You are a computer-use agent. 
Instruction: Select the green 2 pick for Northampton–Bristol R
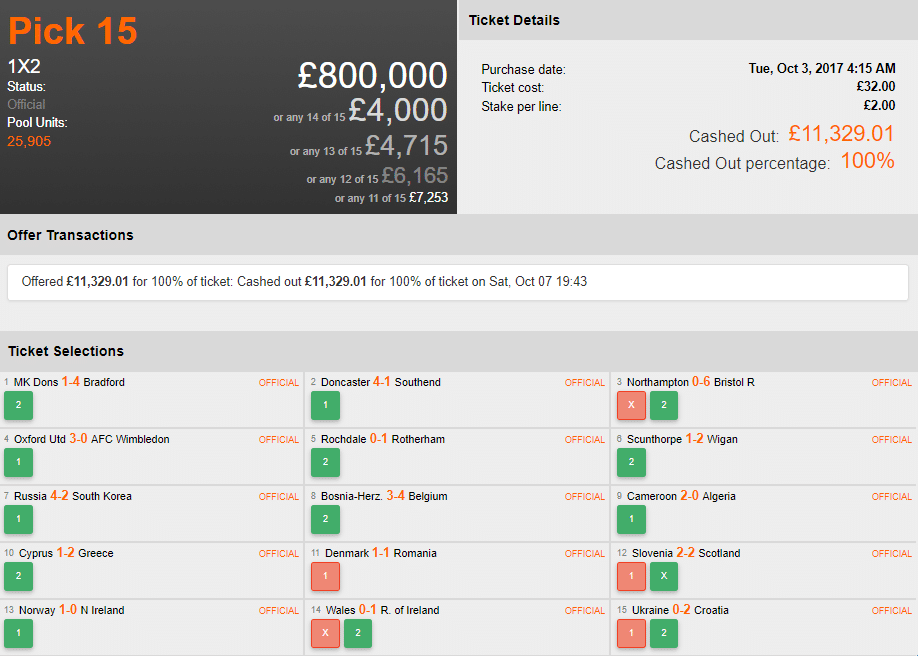coord(664,405)
